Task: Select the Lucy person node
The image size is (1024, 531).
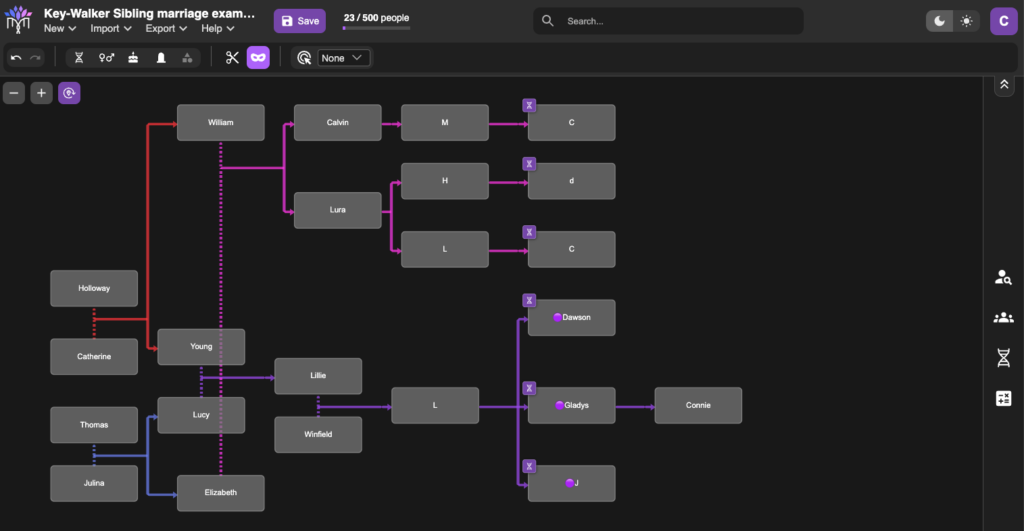Action: 201,415
